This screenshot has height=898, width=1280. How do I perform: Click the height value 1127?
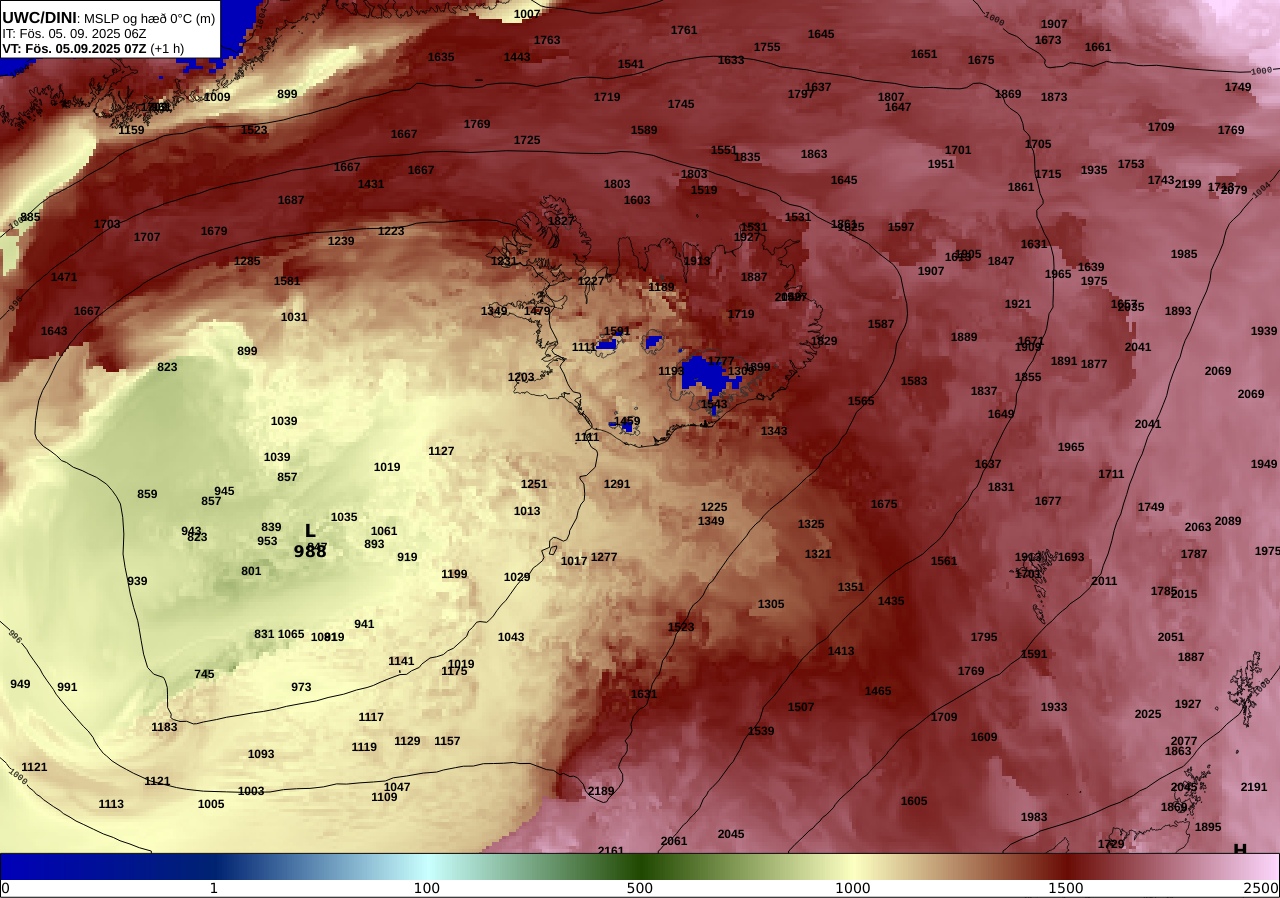441,451
